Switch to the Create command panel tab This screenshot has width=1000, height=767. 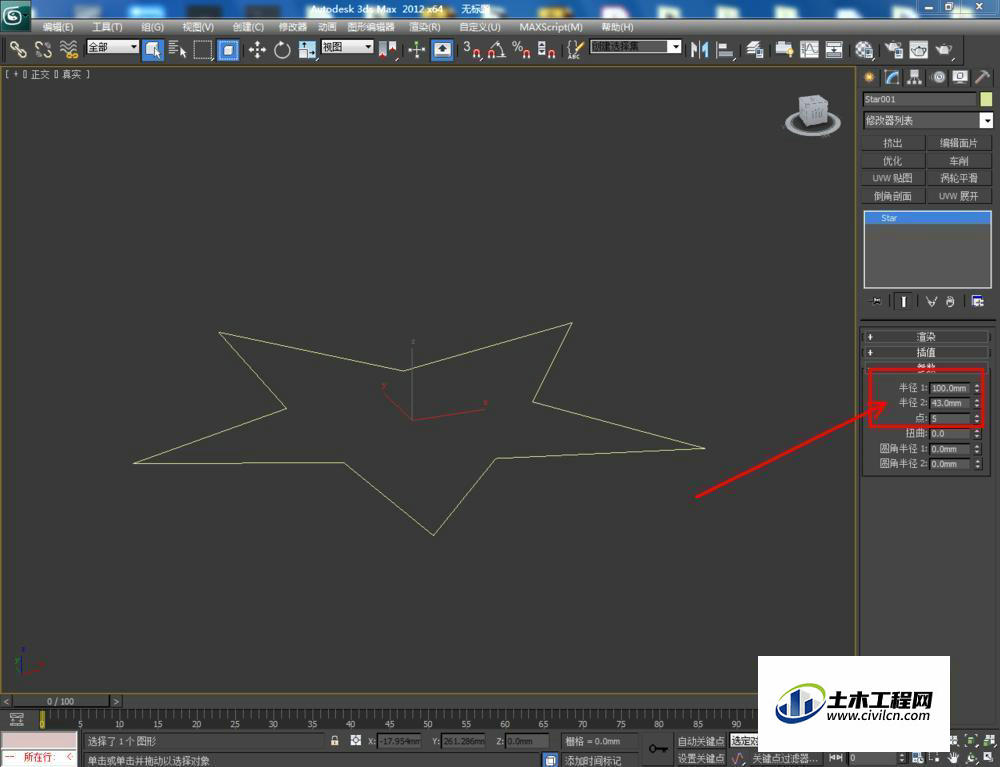(869, 77)
